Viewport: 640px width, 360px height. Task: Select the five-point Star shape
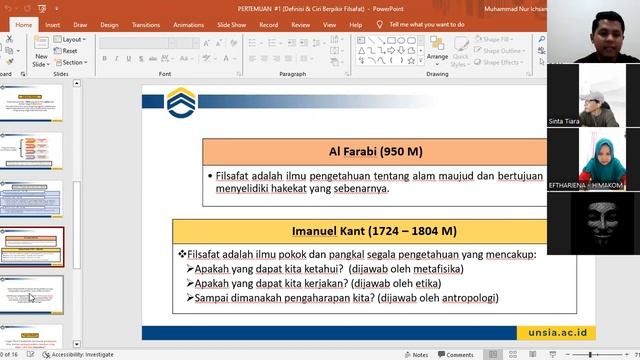click(x=411, y=61)
